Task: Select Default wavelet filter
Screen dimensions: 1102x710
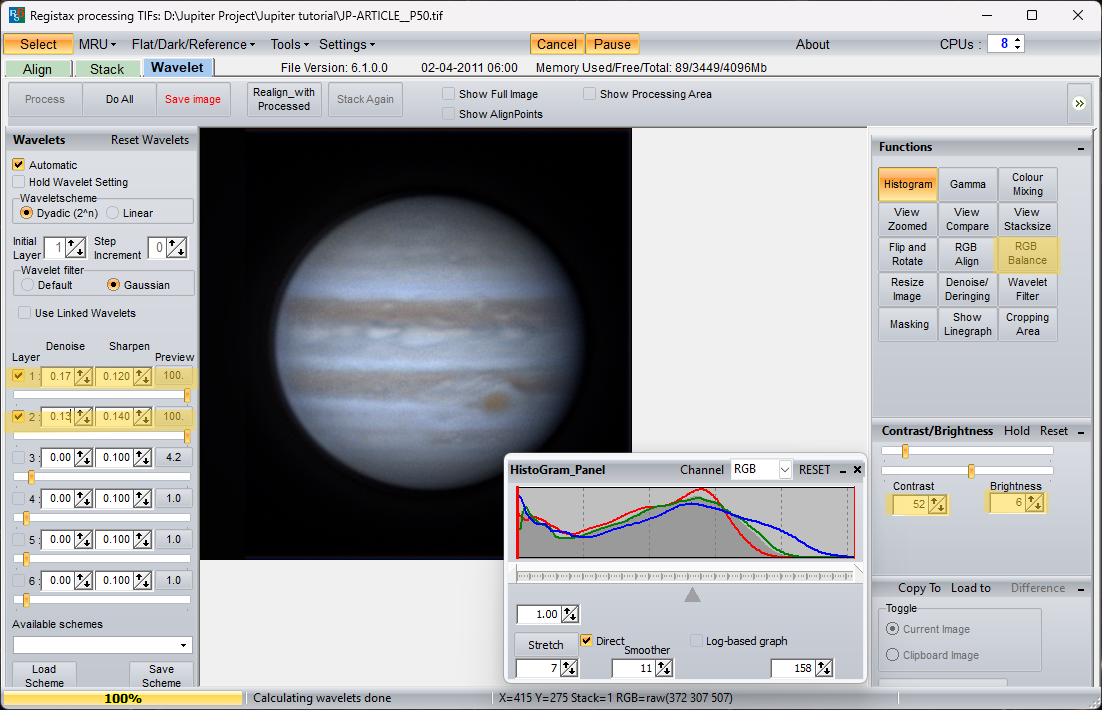Action: point(27,285)
